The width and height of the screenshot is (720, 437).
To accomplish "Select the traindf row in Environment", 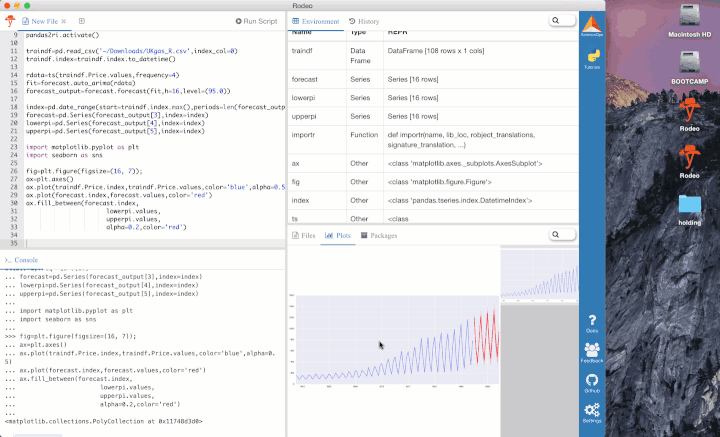I will point(433,56).
